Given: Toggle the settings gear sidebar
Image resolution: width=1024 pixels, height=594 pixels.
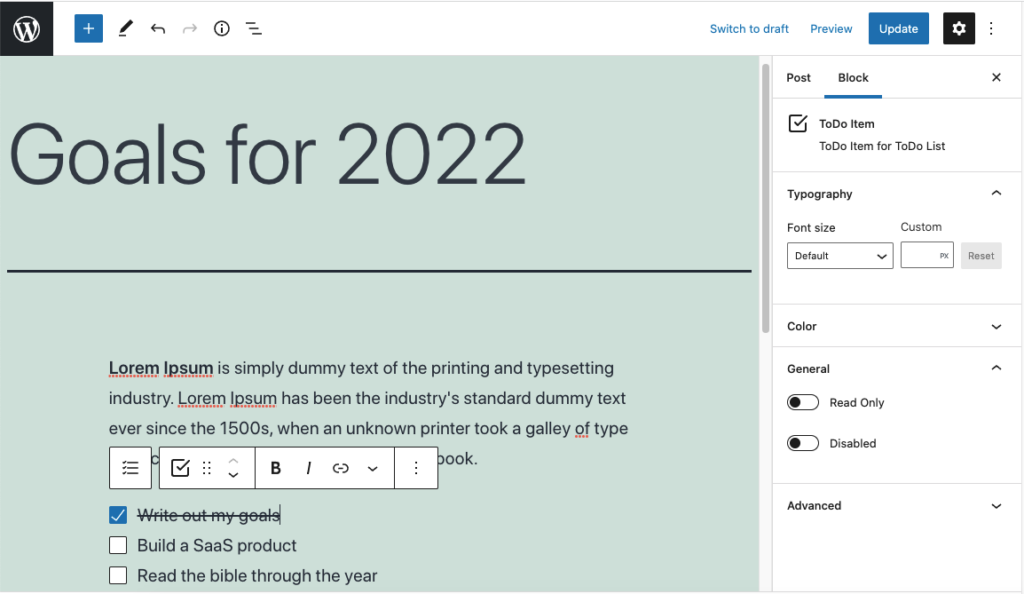Looking at the screenshot, I should 959,29.
